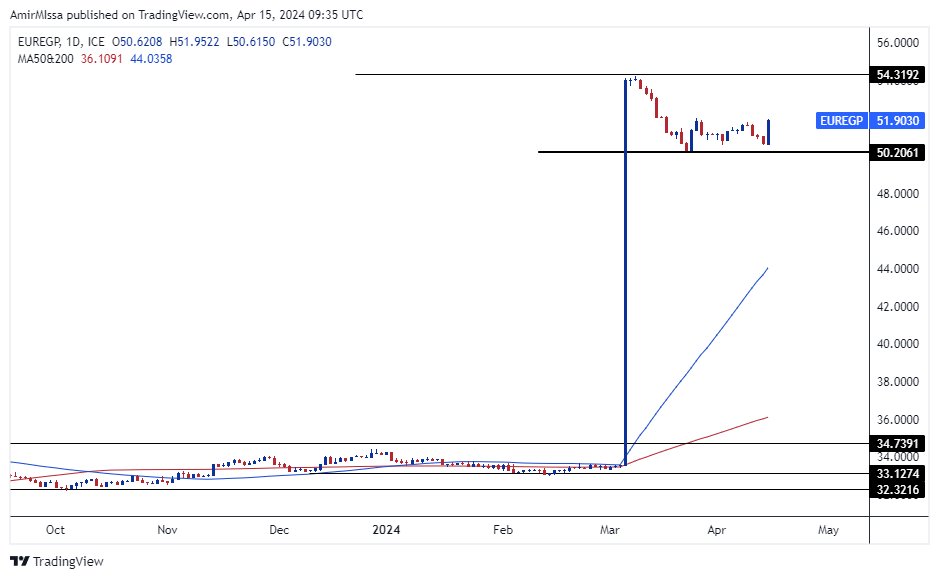Click the EUREGP blue price label
The image size is (939, 579).
point(841,120)
